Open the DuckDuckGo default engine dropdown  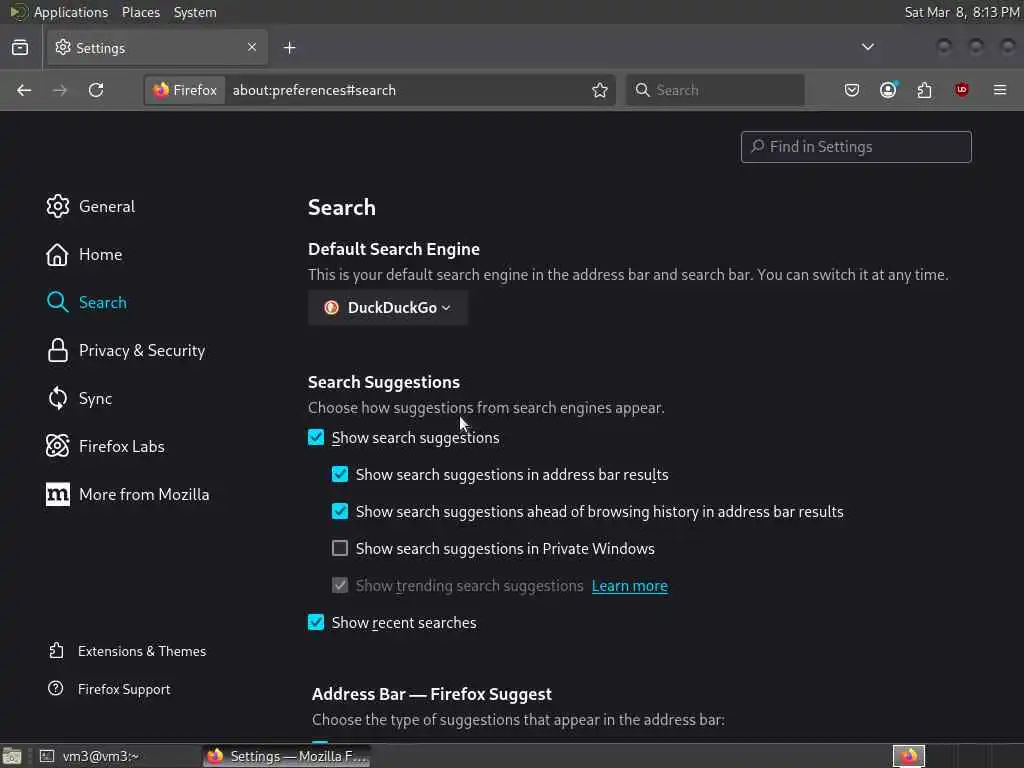[x=388, y=307]
